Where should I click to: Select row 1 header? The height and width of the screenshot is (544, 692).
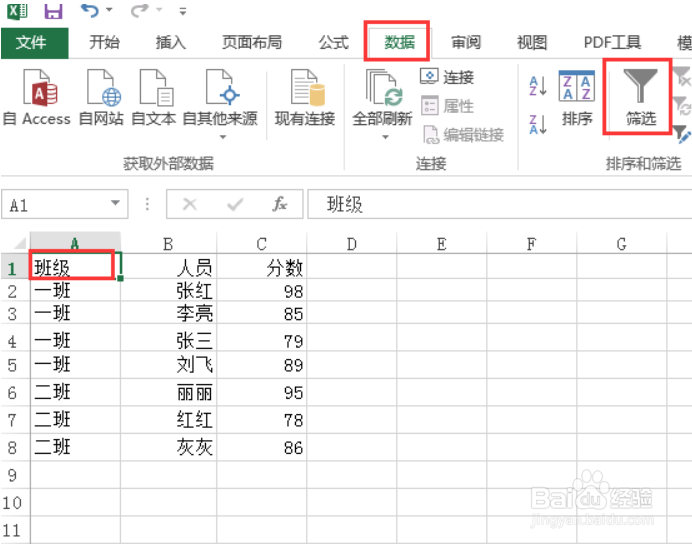click(13, 267)
